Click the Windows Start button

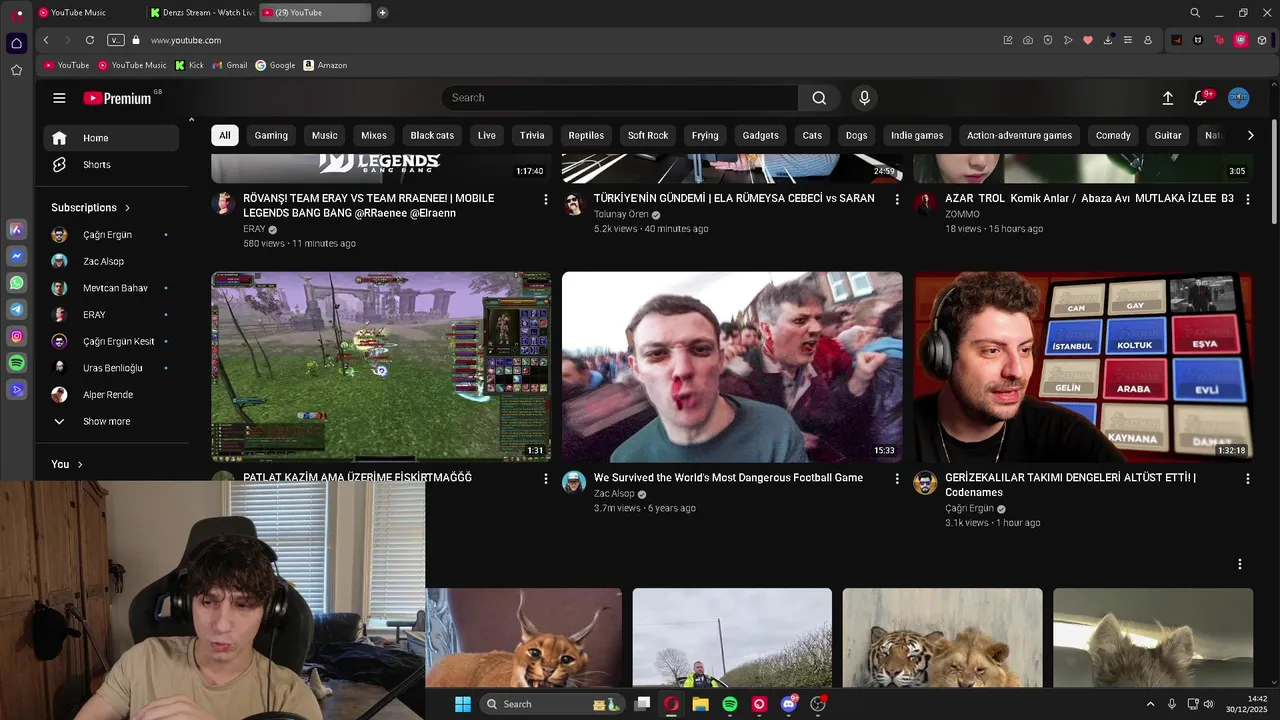(463, 704)
